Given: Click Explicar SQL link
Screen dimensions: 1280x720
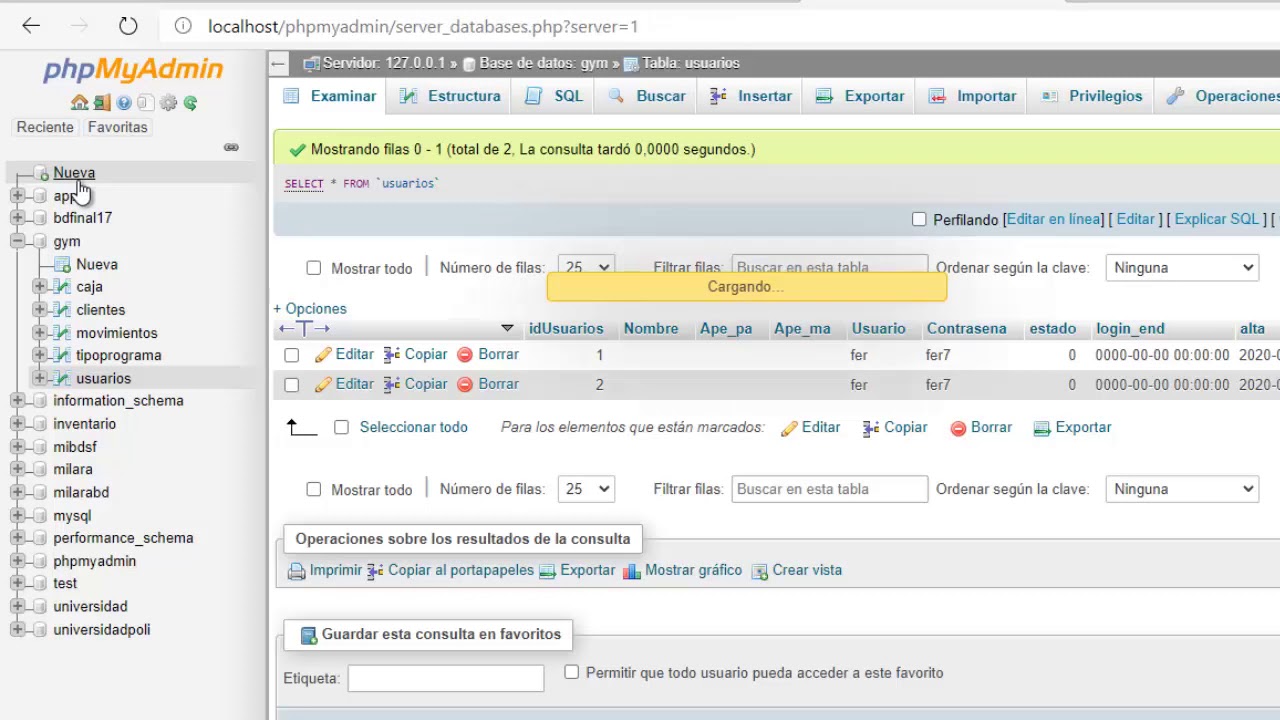Looking at the screenshot, I should click(1216, 219).
